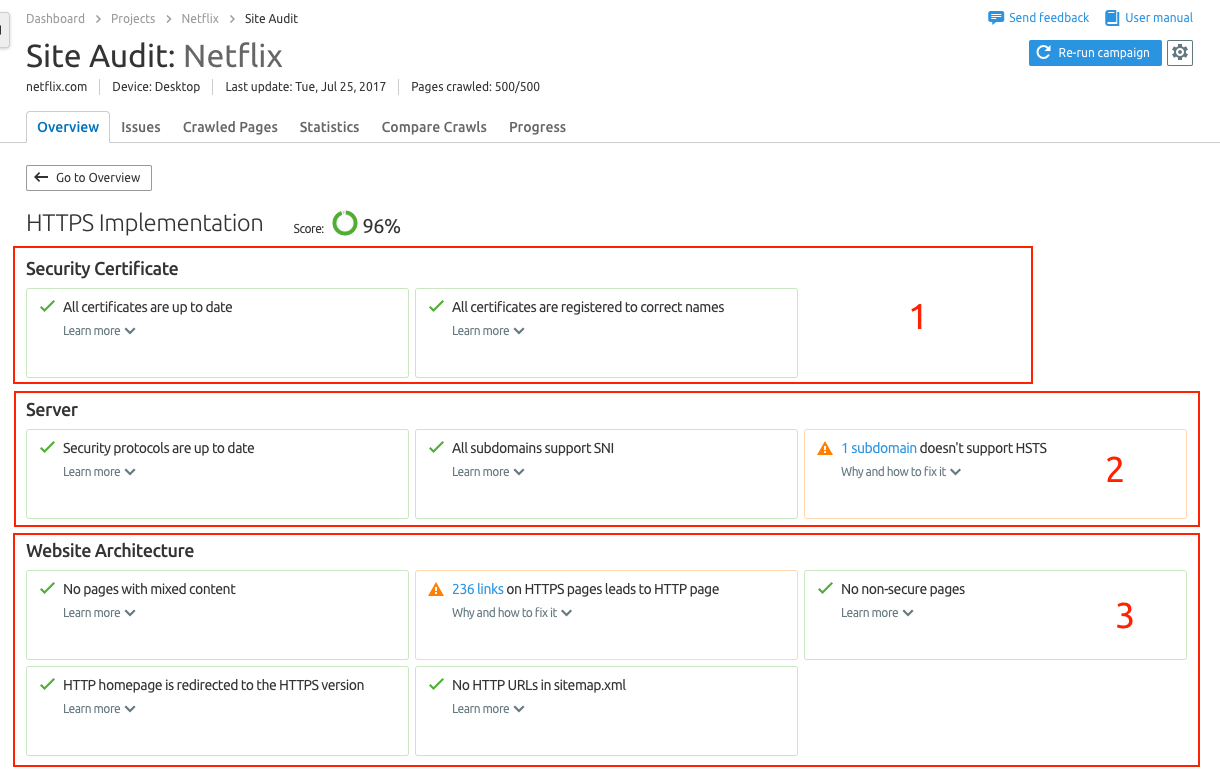The width and height of the screenshot is (1220, 776).
Task: Click the warning icon beside 236 links
Action: click(x=436, y=590)
